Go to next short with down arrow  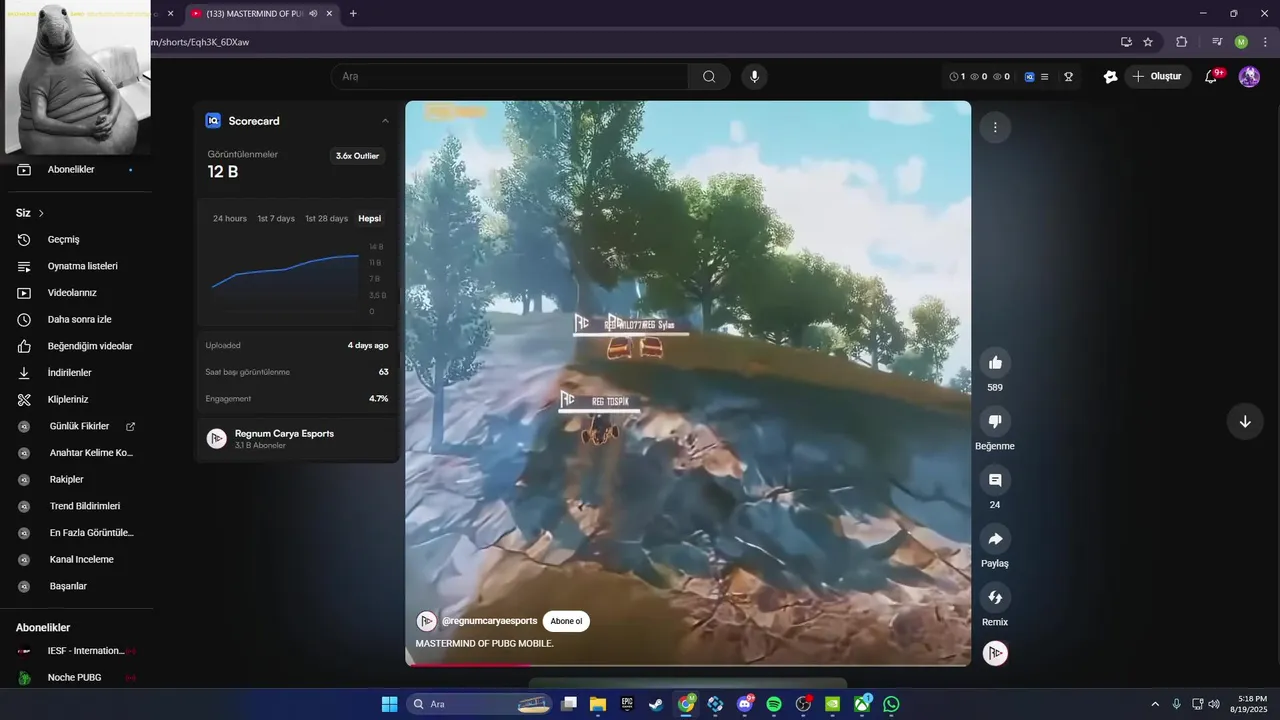coord(1245,421)
